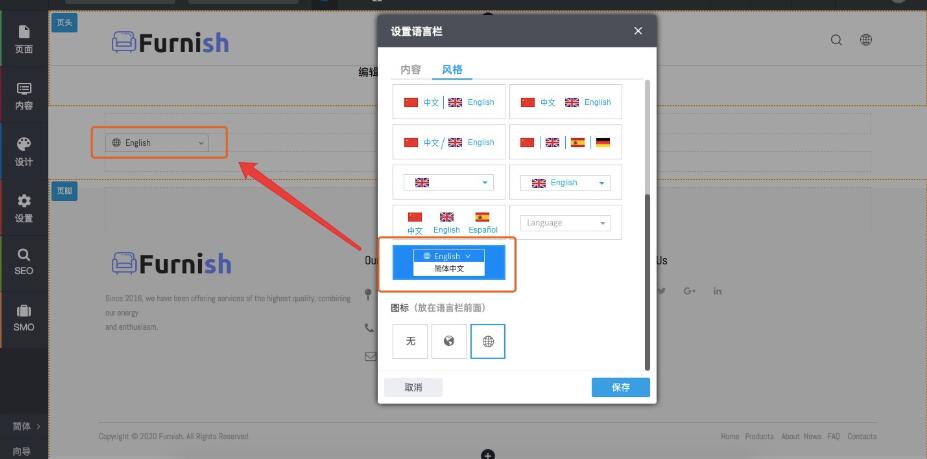Choose the grey Language dropdown style
The image size is (927, 459).
[565, 222]
